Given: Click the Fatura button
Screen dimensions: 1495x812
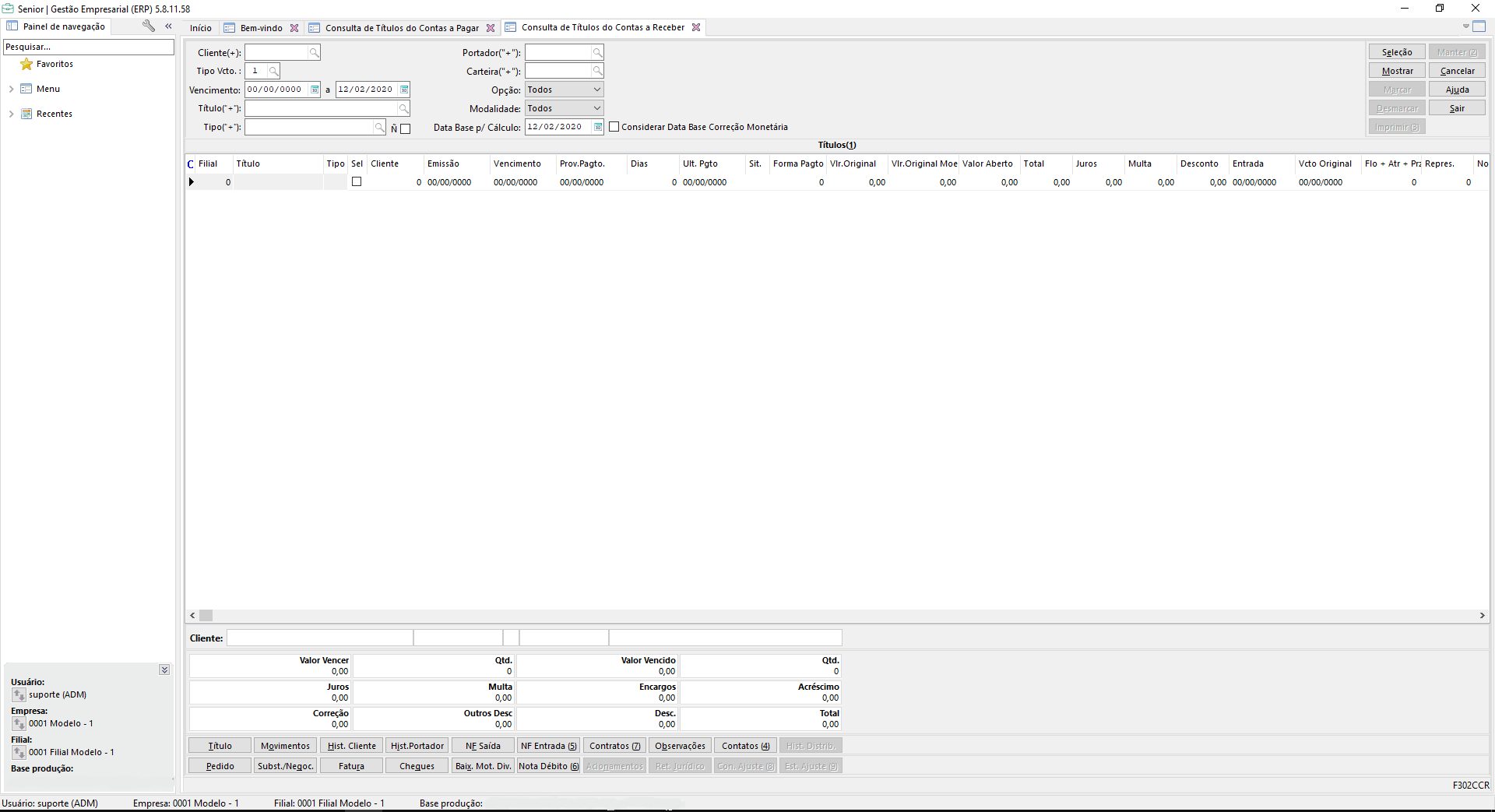Looking at the screenshot, I should tap(351, 766).
